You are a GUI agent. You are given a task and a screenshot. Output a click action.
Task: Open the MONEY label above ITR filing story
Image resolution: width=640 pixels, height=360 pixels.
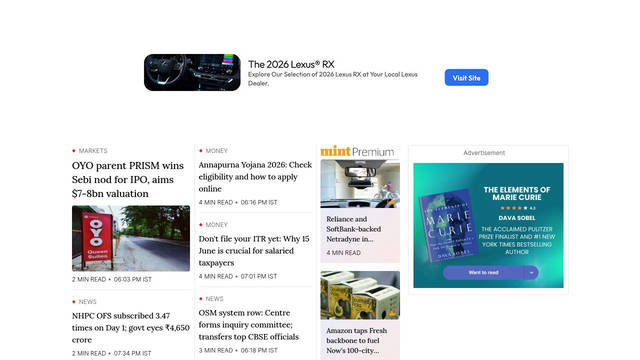coord(216,224)
